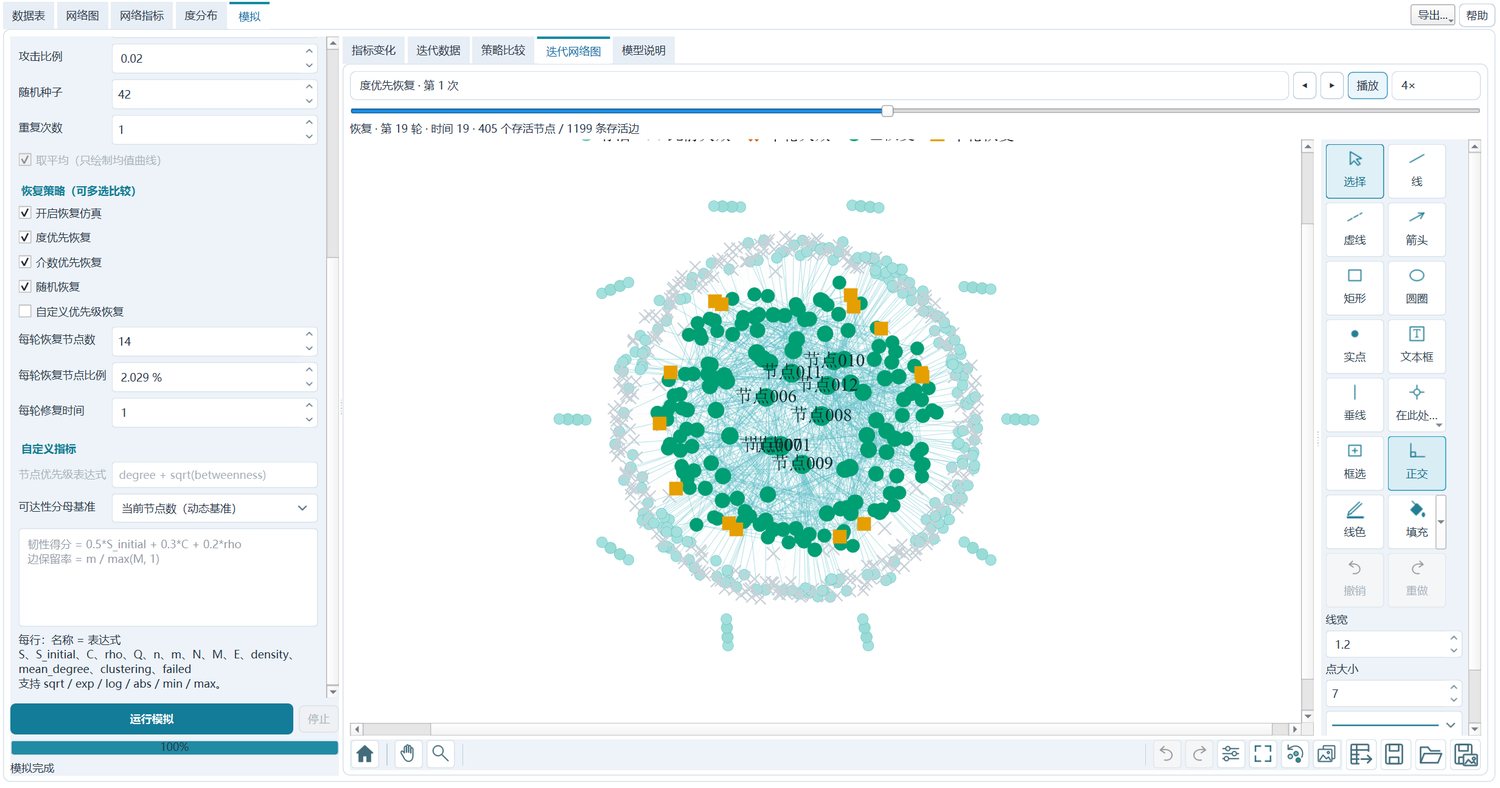Click the home icon in bottom toolbar
The height and width of the screenshot is (788, 1500).
pyautogui.click(x=365, y=755)
